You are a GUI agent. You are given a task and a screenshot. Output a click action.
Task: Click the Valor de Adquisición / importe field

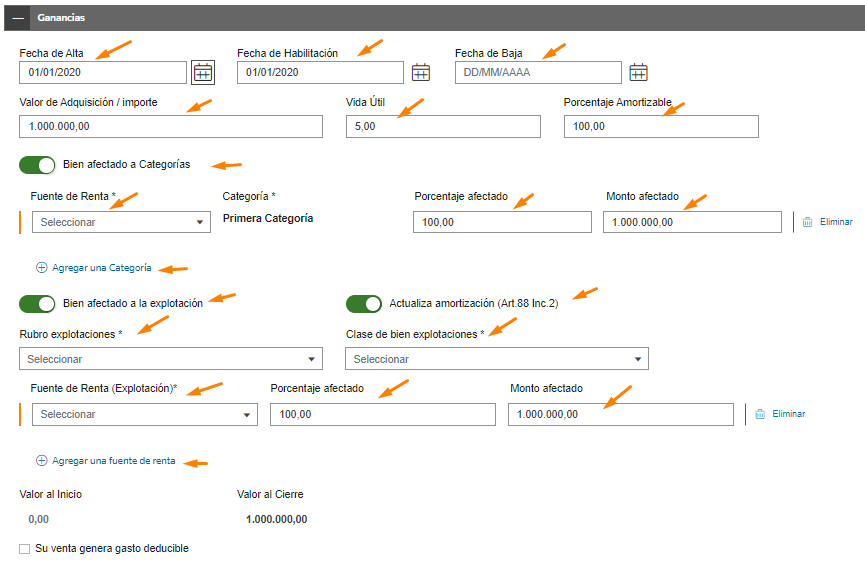click(171, 126)
